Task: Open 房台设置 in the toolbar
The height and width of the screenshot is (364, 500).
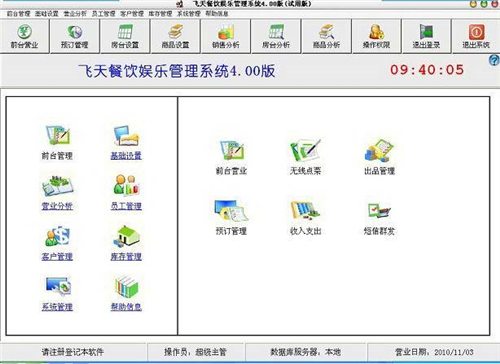Action: [125, 36]
